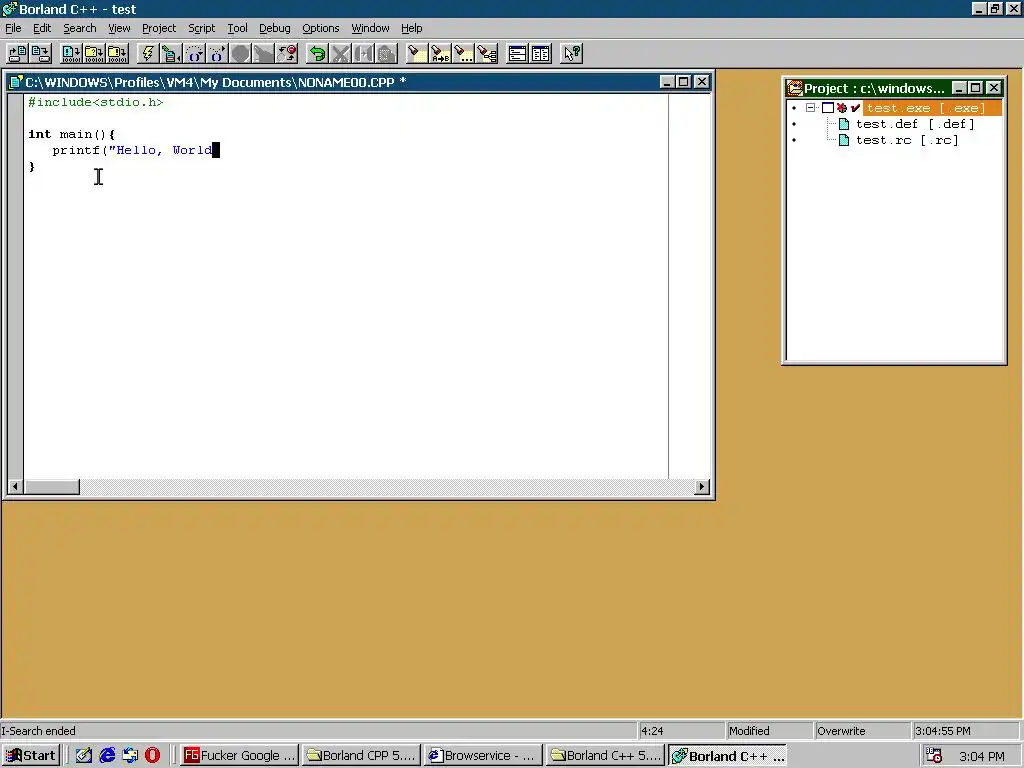Click editor horizontal scrollbar left arrow

14,487
